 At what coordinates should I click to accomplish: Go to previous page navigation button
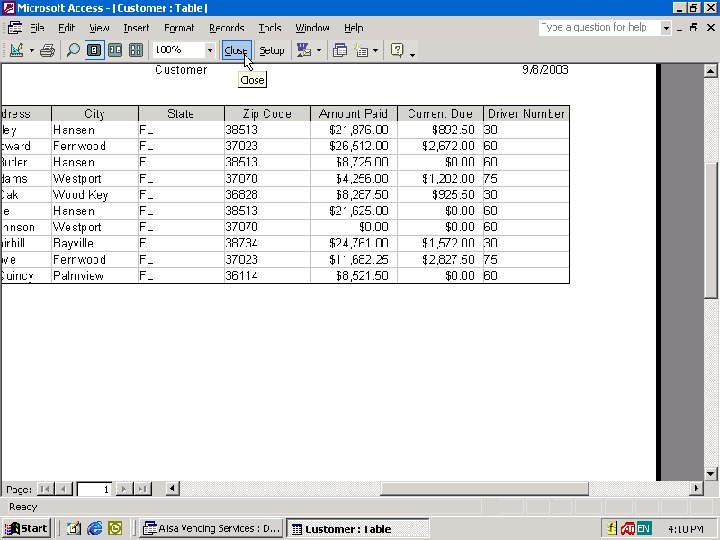click(63, 489)
